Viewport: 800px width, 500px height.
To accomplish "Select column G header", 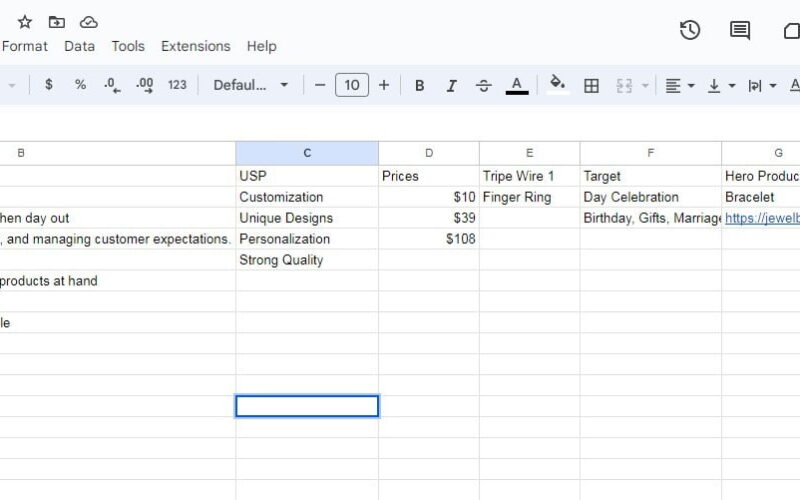I will 761,153.
